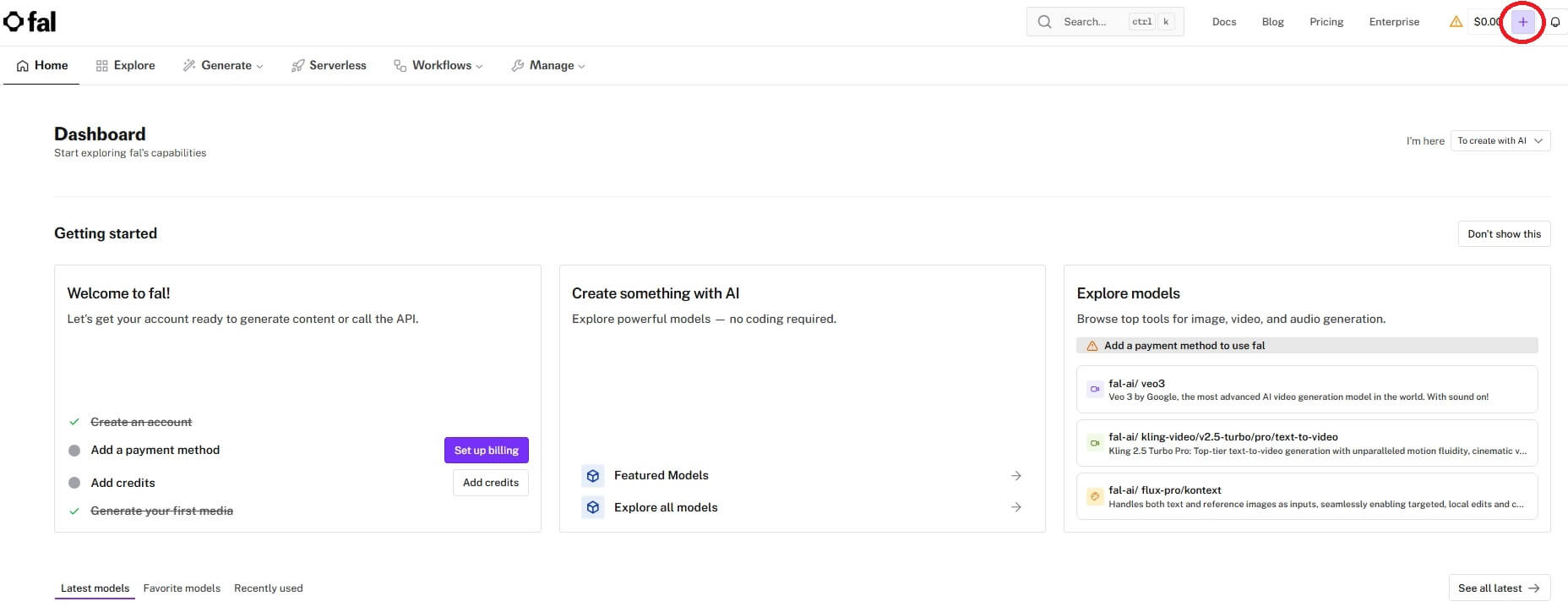Open the 'To create with AI' dropdown
The image size is (1568, 607).
coord(1500,141)
